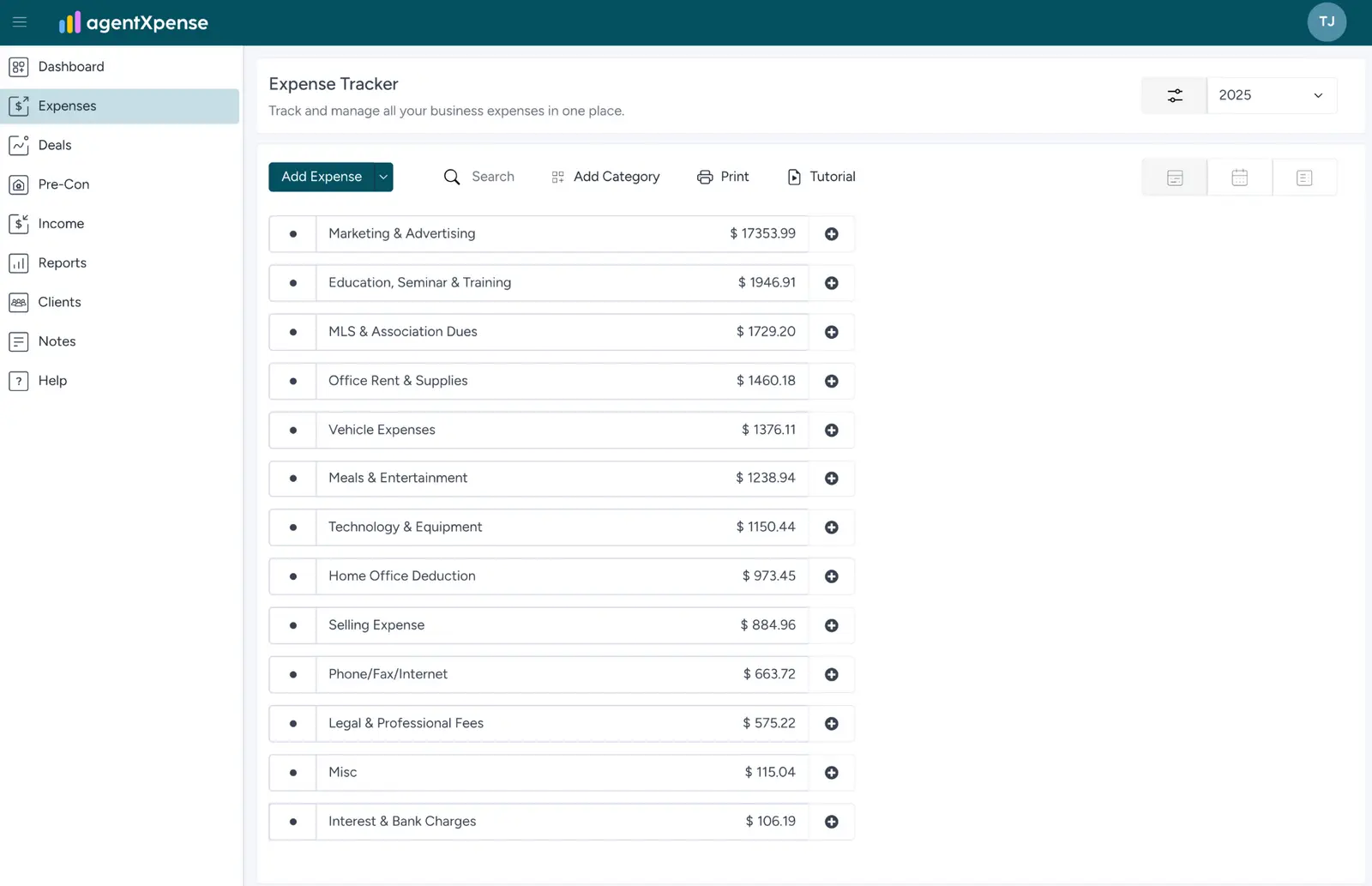1372x886 pixels.
Task: Select the Legal & Professional Fees name
Action: 406,723
